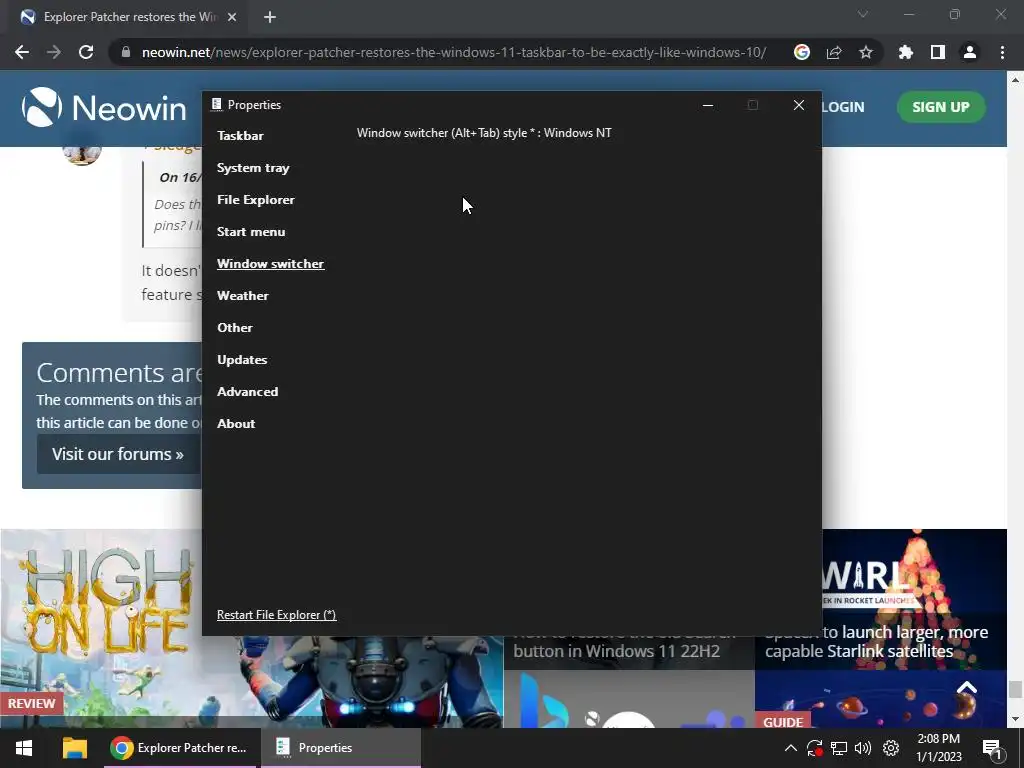The width and height of the screenshot is (1024, 768).
Task: Open the Chrome three-dot menu
Action: point(1002,52)
